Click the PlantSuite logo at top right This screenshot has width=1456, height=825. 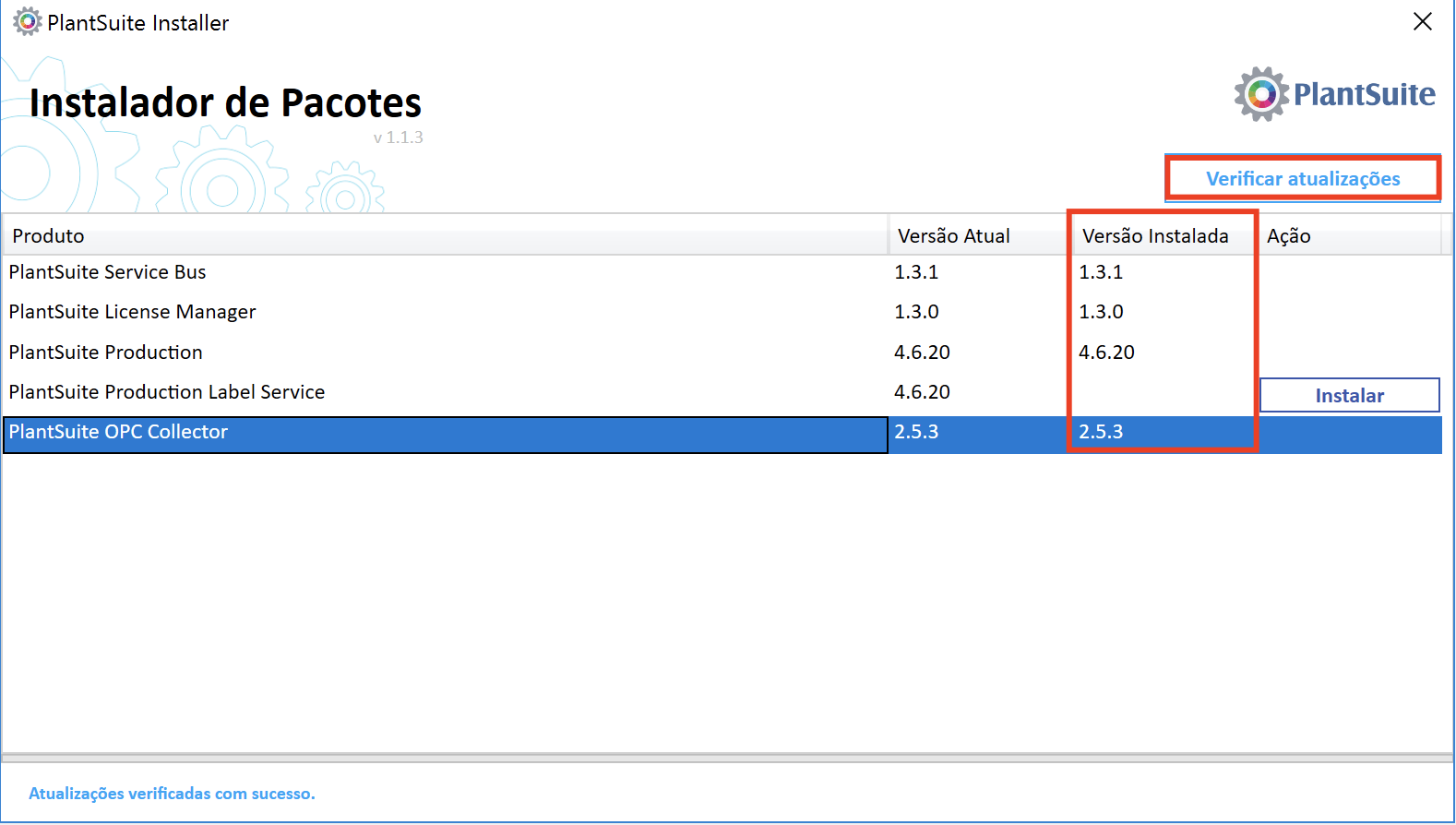tap(1334, 93)
